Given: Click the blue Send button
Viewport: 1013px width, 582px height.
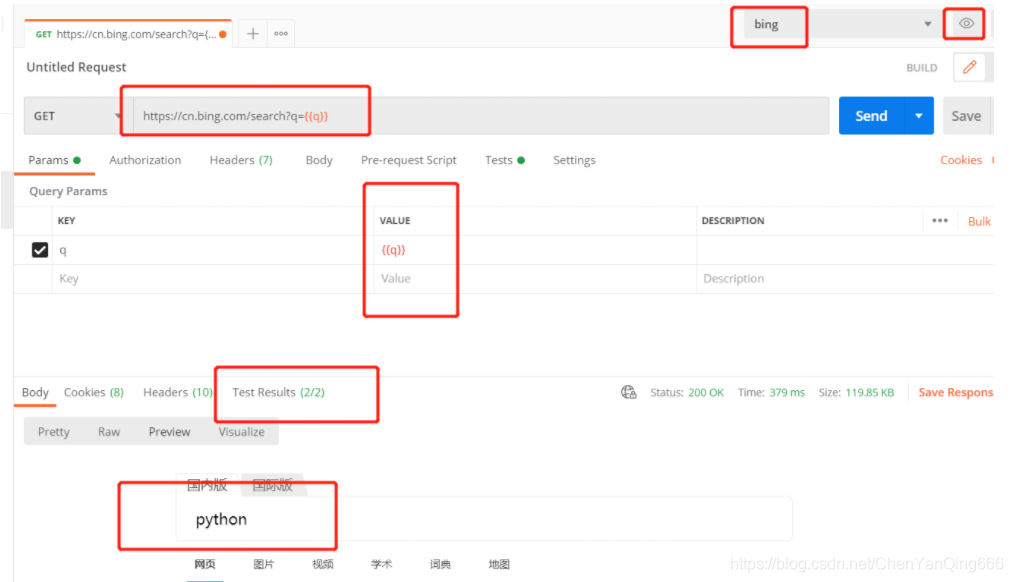Looking at the screenshot, I should (x=872, y=116).
